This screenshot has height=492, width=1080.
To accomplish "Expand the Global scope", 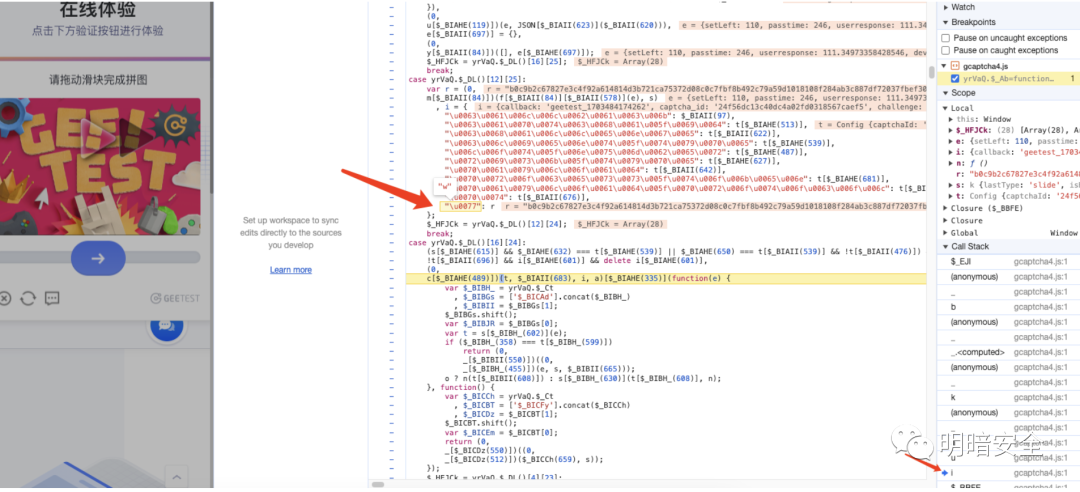I will [945, 233].
